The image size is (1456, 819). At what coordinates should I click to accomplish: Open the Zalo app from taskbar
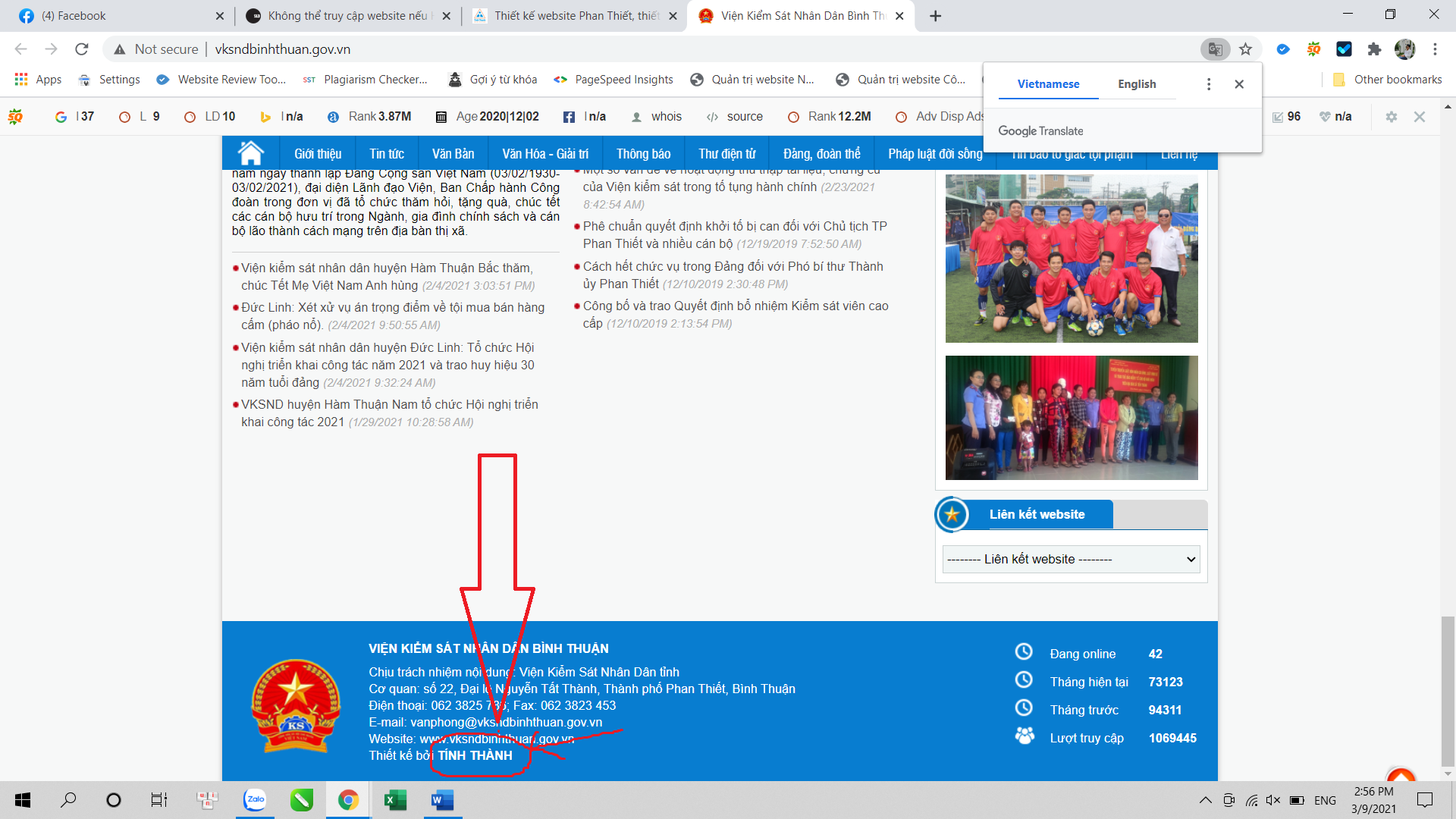(x=255, y=800)
